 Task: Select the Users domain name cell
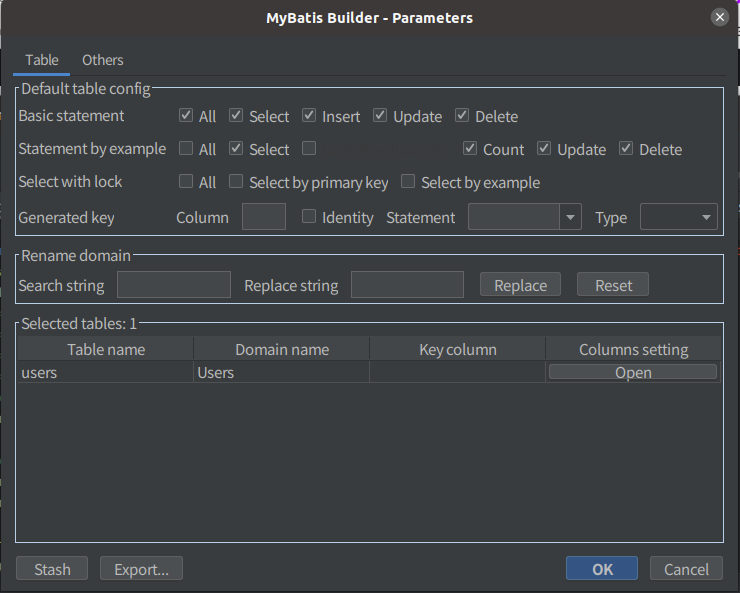click(x=282, y=372)
